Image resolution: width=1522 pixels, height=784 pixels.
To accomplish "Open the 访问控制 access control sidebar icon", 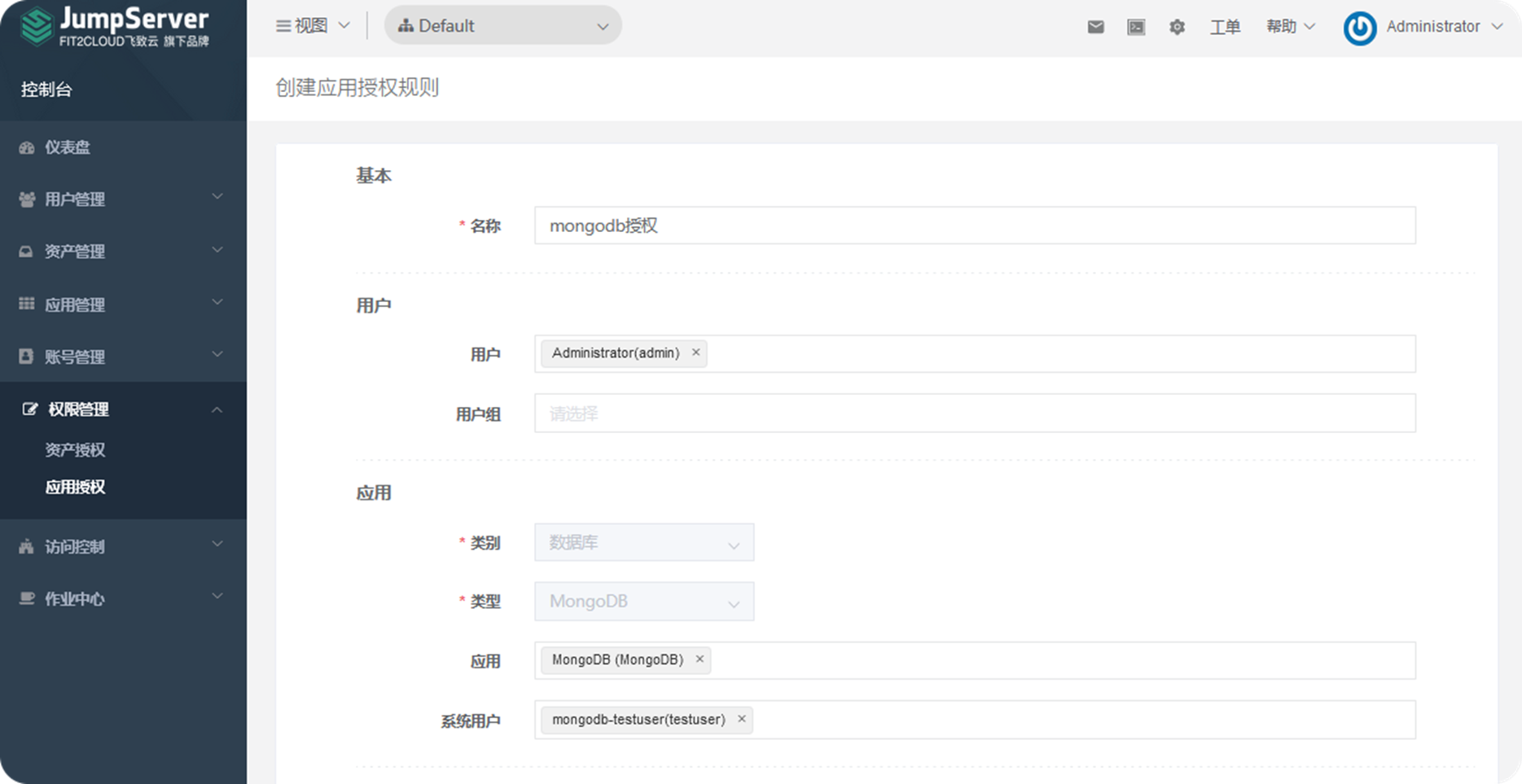I will (24, 546).
